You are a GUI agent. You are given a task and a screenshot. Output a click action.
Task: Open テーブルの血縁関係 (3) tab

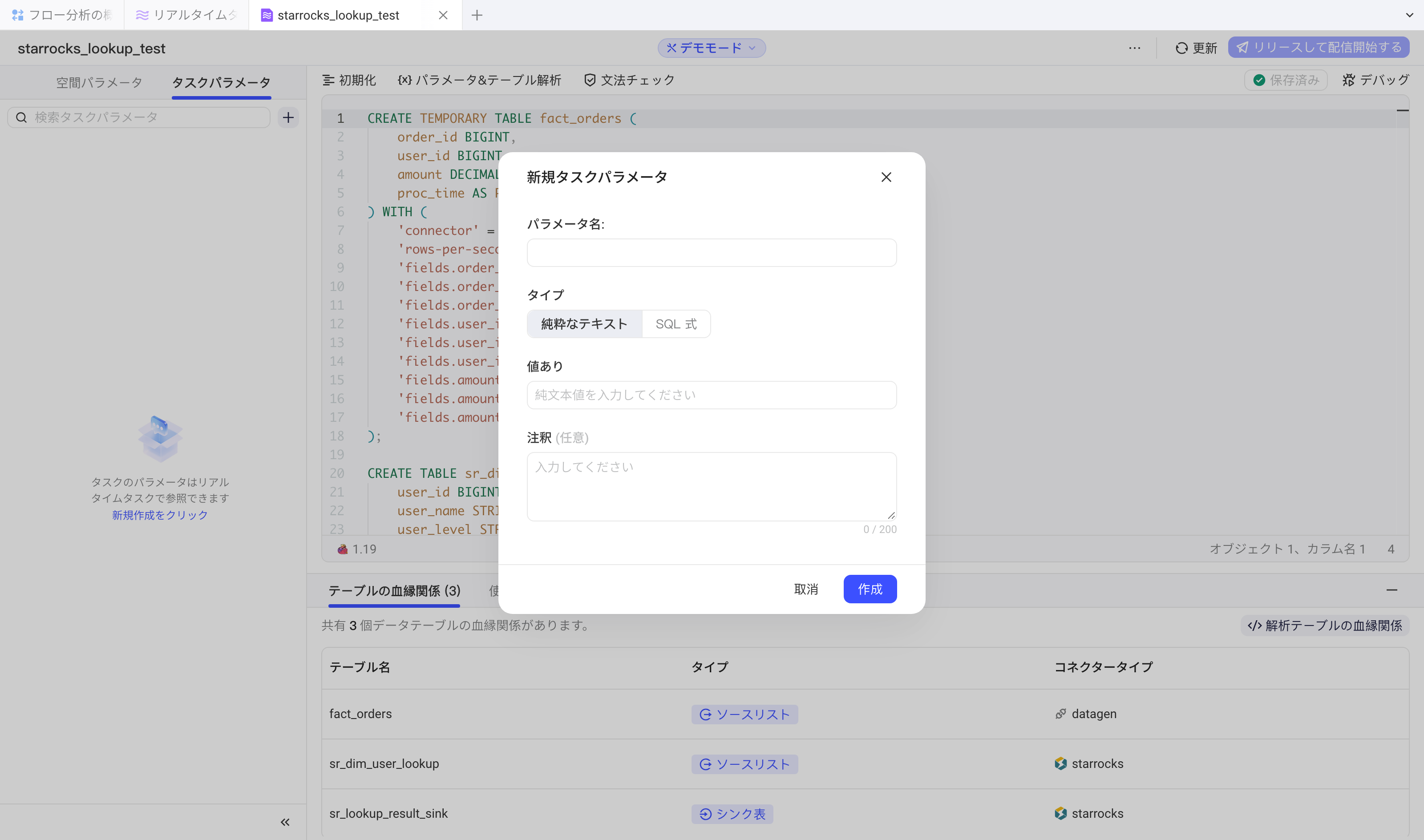coord(394,591)
